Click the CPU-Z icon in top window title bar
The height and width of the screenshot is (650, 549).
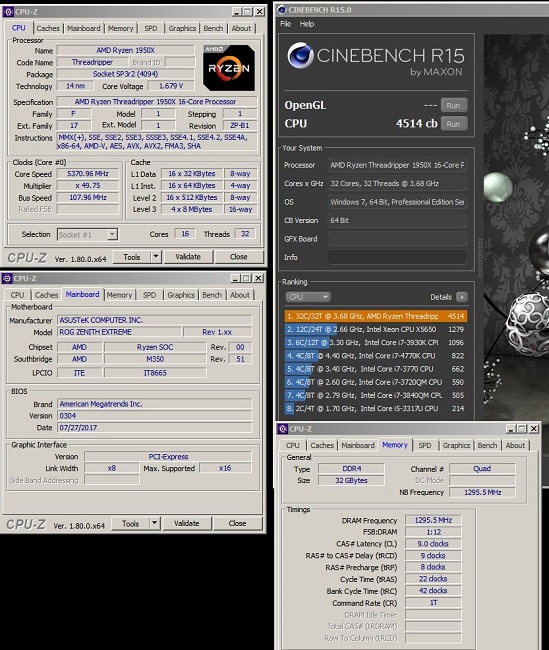[x=8, y=12]
